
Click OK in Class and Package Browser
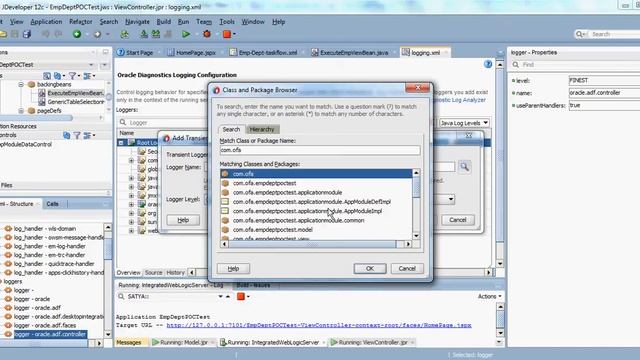[370, 268]
